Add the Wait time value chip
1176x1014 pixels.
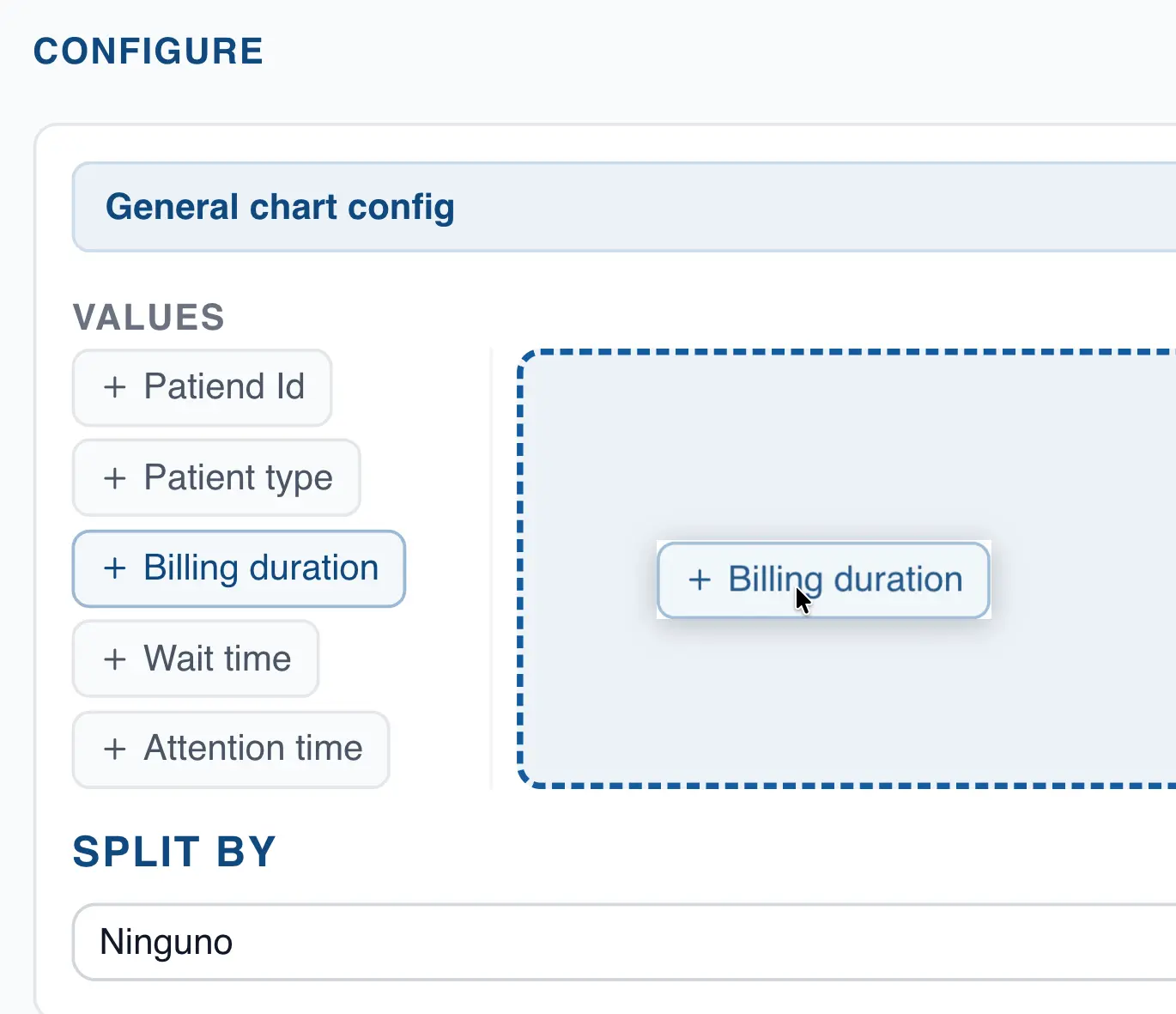click(x=196, y=659)
